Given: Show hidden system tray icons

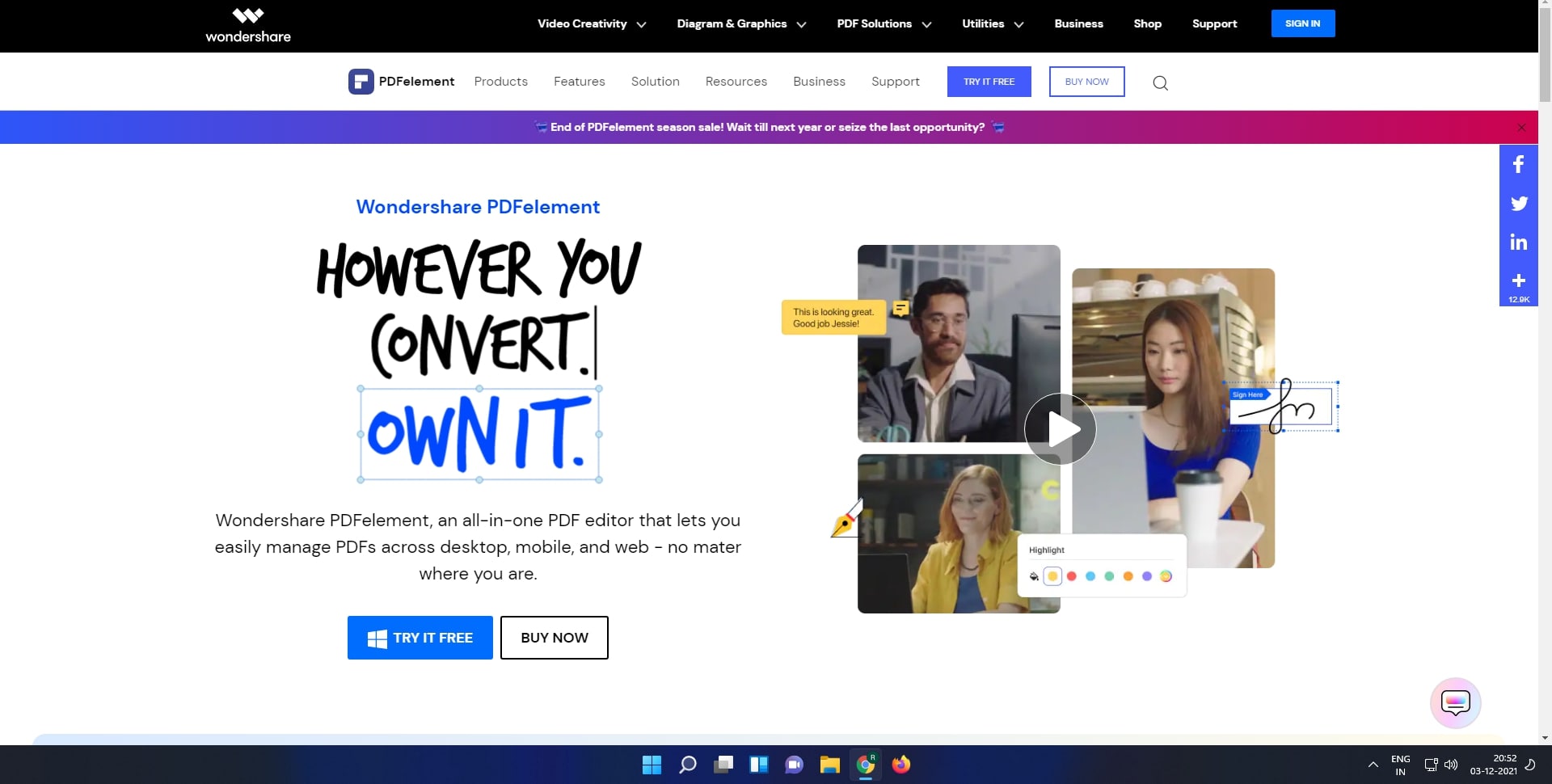Looking at the screenshot, I should [1373, 765].
